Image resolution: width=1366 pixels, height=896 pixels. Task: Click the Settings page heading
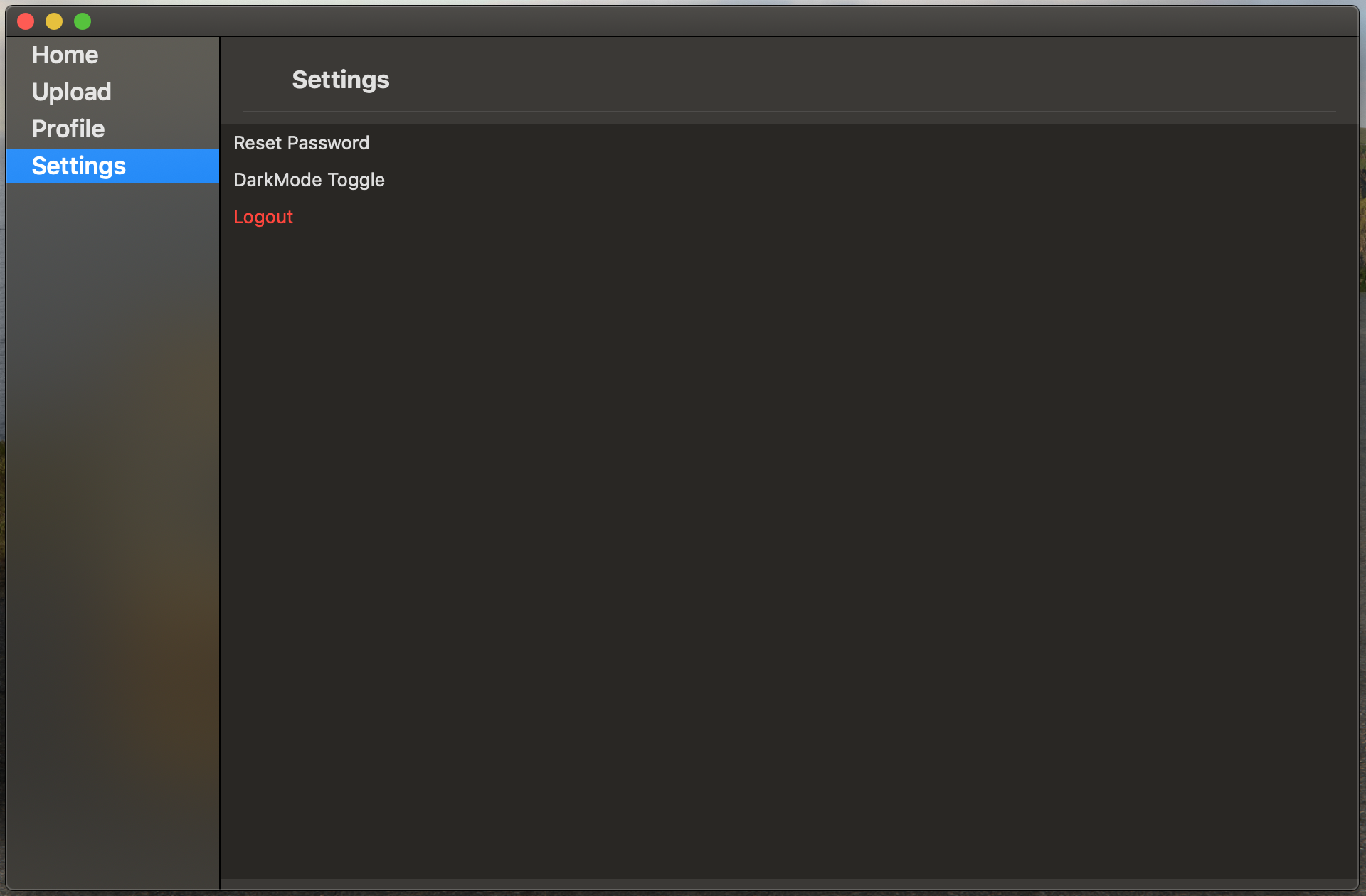[340, 80]
